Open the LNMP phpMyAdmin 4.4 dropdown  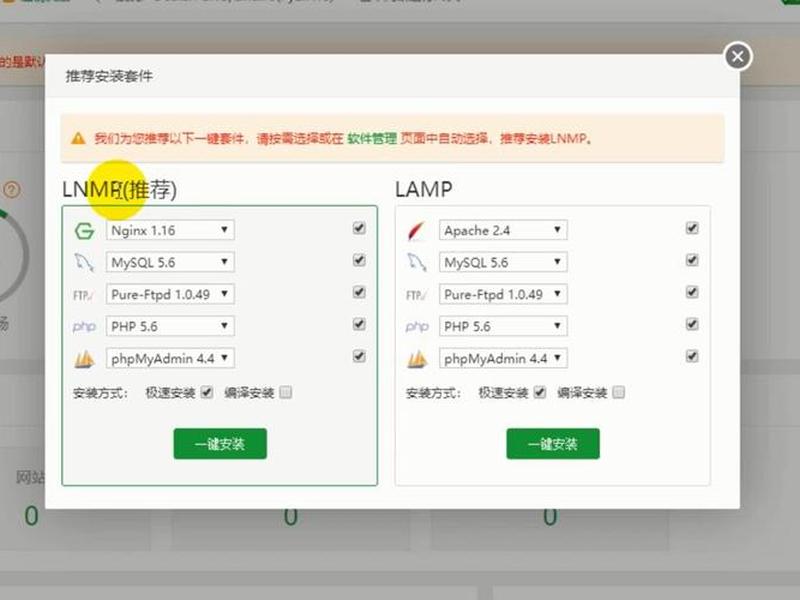point(170,358)
